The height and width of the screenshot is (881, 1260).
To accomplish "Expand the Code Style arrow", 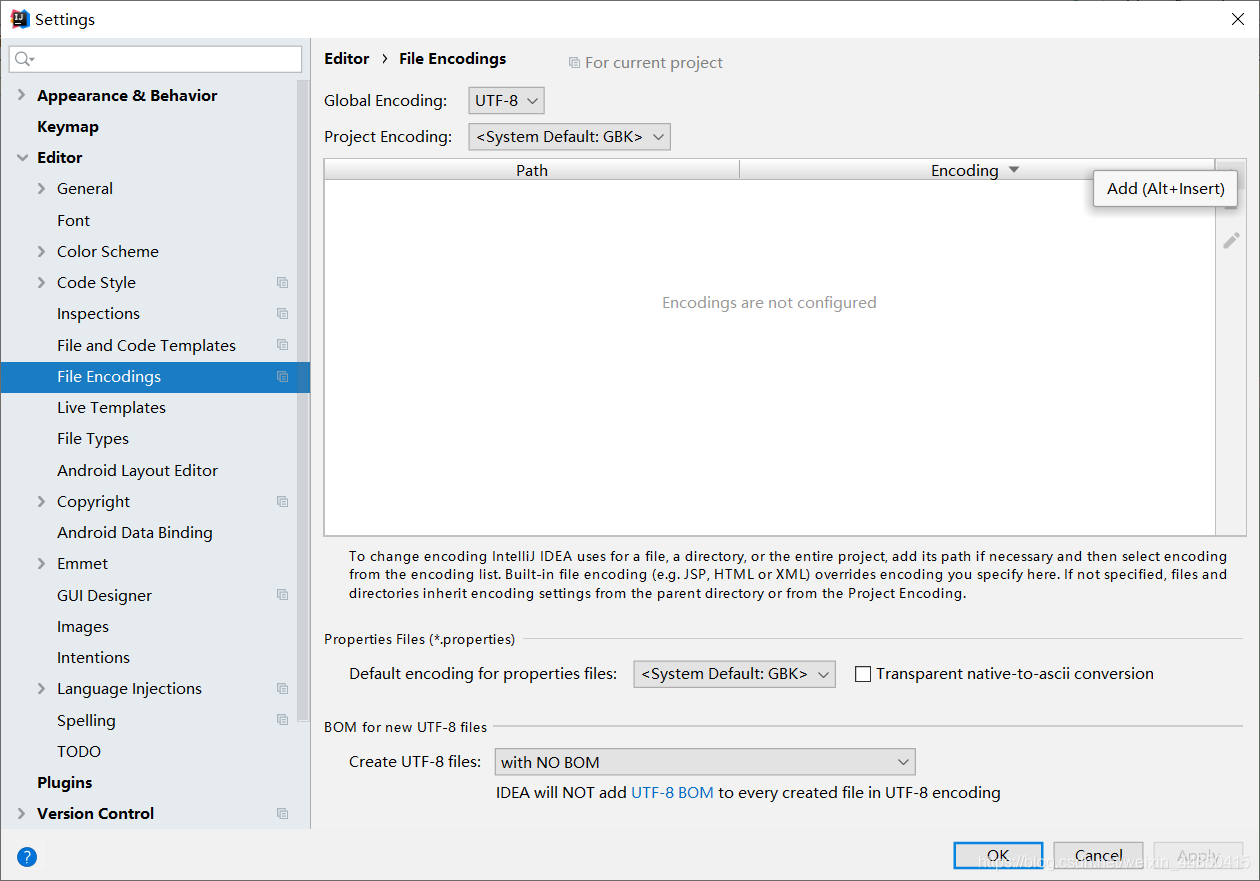I will [41, 283].
